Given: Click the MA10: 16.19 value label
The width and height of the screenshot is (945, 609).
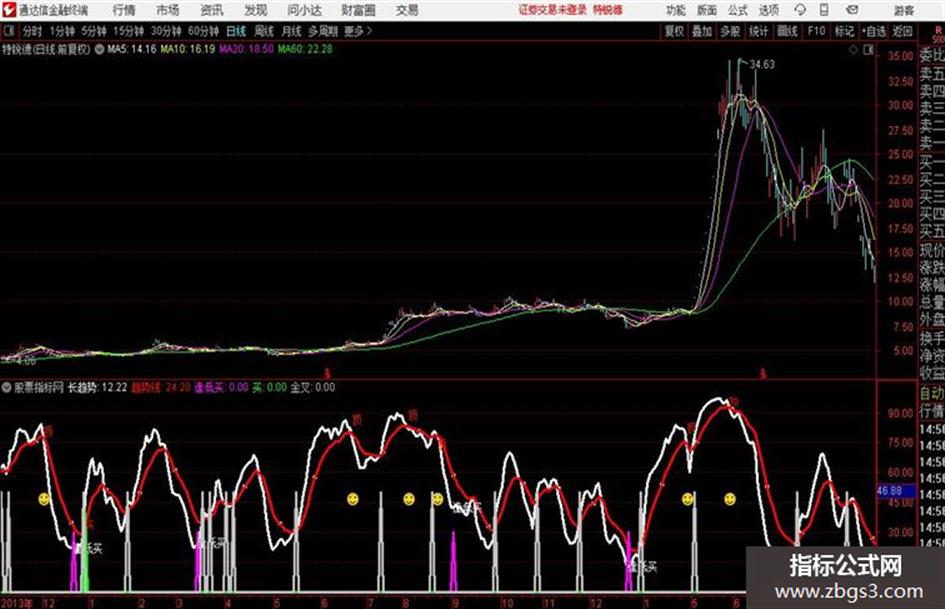Looking at the screenshot, I should [187, 49].
